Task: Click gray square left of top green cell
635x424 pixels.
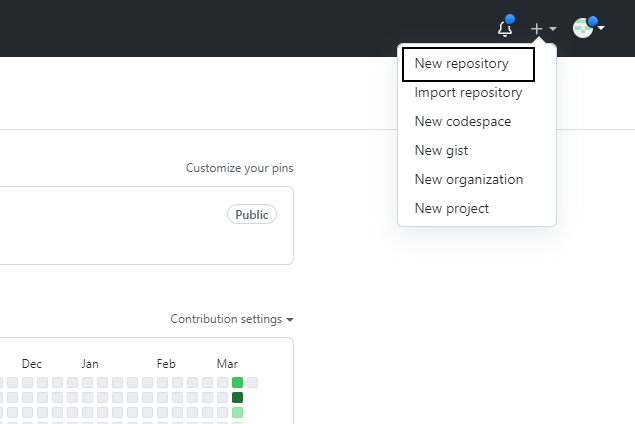Action: point(222,382)
